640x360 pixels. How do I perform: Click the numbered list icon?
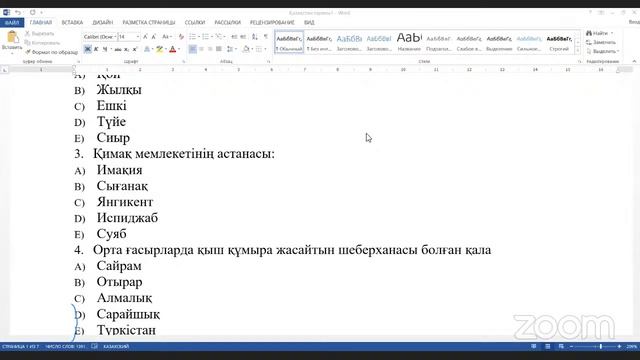tap(205, 37)
